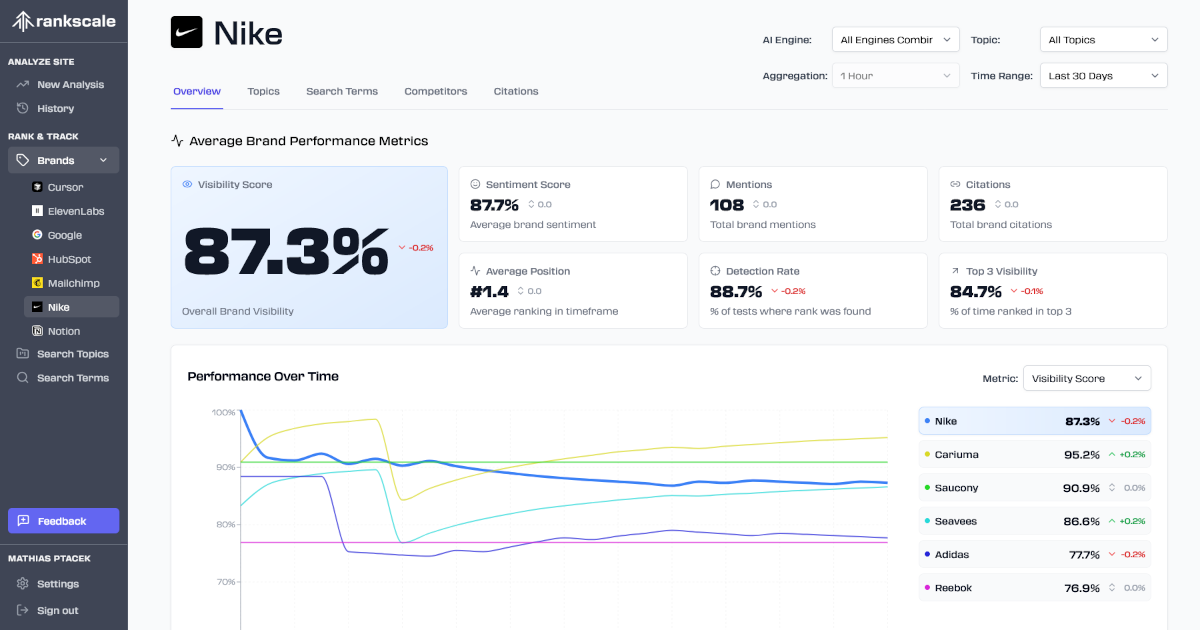Image resolution: width=1200 pixels, height=630 pixels.
Task: Click the Overall Brand Visibility caption
Action: click(238, 311)
